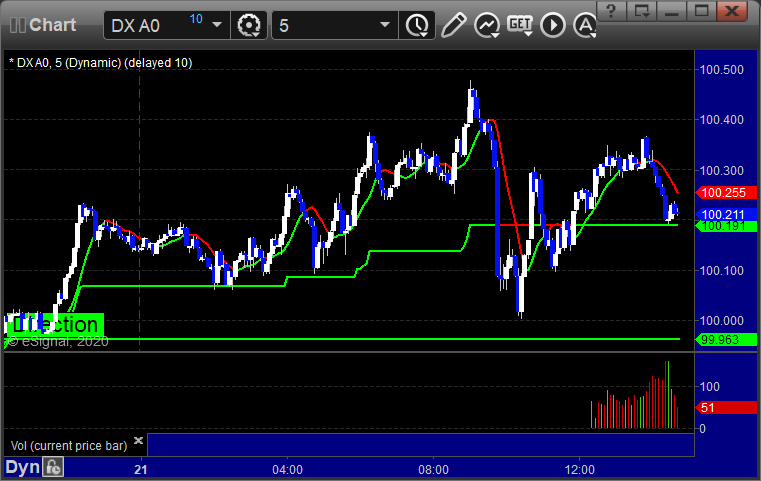Screen dimensions: 761x481
Task: Open the time template clock icon
Action: pos(417,25)
